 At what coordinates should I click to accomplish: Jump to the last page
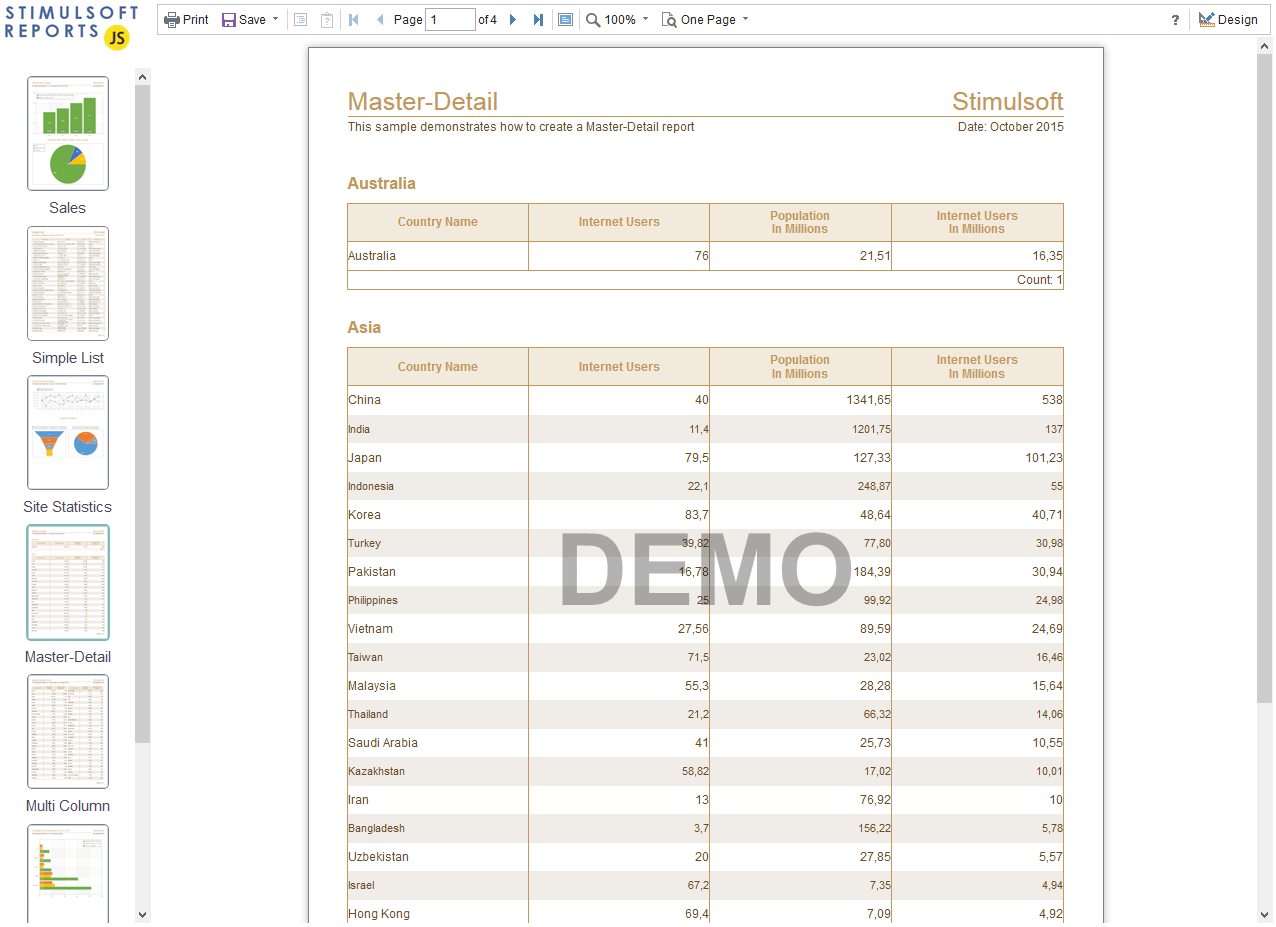pyautogui.click(x=538, y=20)
